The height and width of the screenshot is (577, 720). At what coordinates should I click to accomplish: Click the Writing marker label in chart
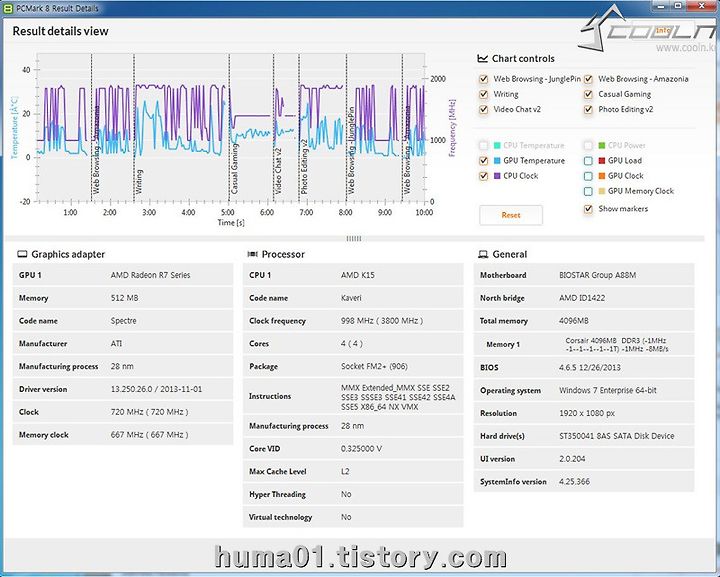tap(139, 181)
